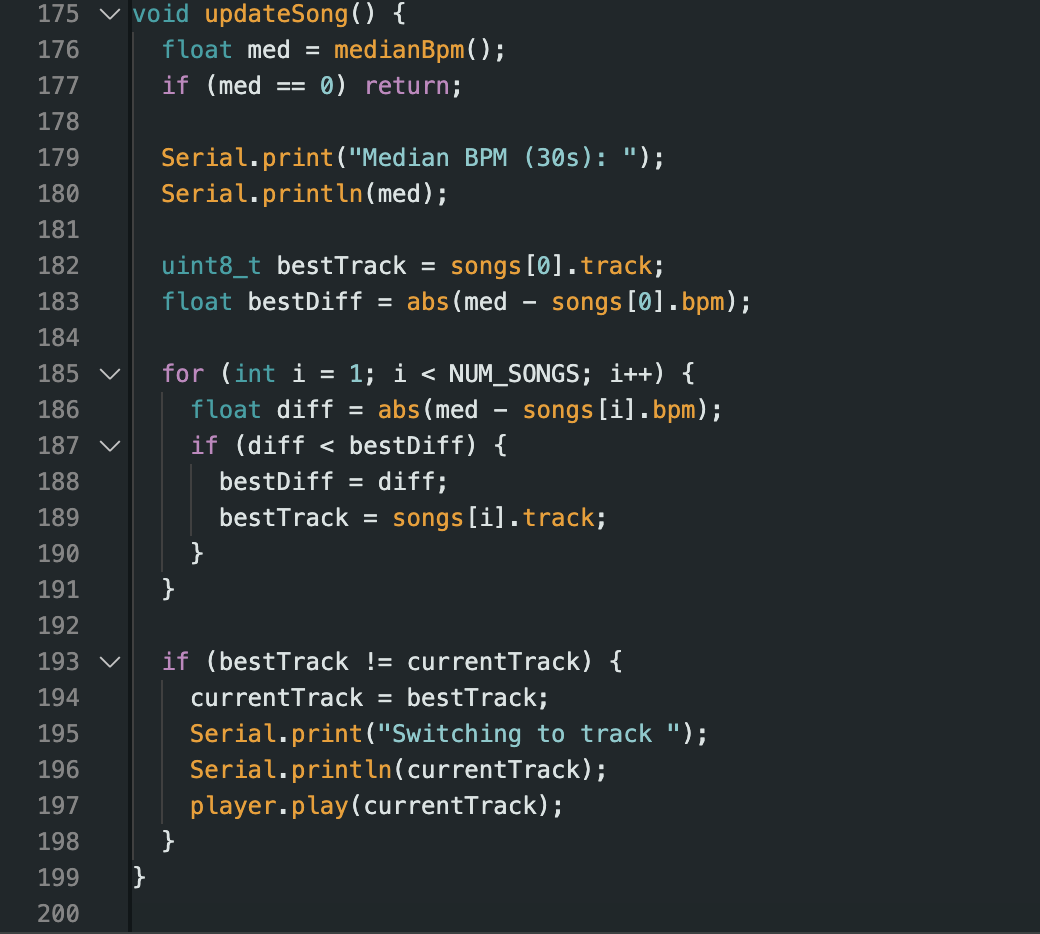Click the closing brace on line 199
Image resolution: width=1040 pixels, height=934 pixels.
139,878
